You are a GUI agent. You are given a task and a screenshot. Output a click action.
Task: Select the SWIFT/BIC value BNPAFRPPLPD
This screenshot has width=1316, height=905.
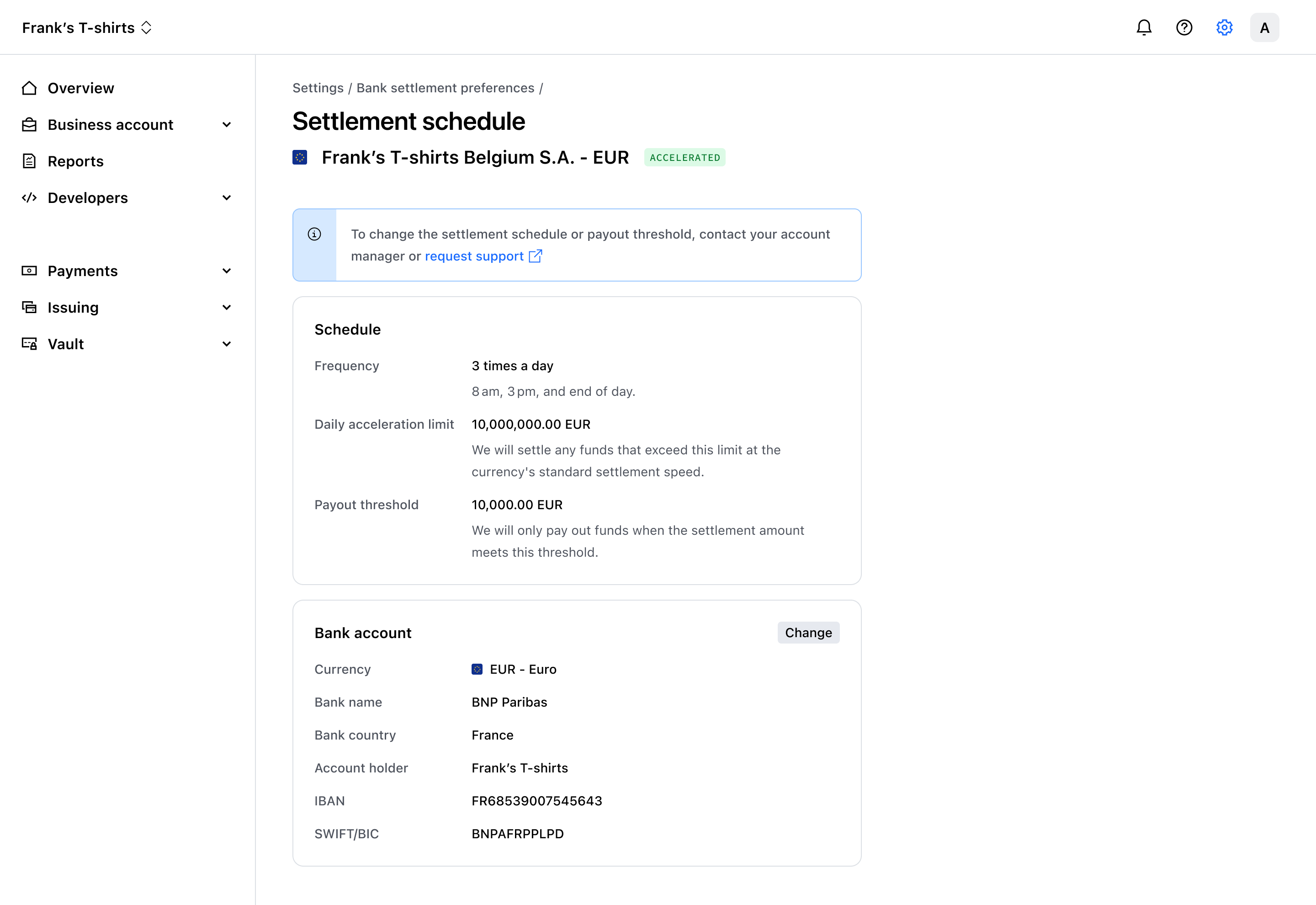pos(517,834)
